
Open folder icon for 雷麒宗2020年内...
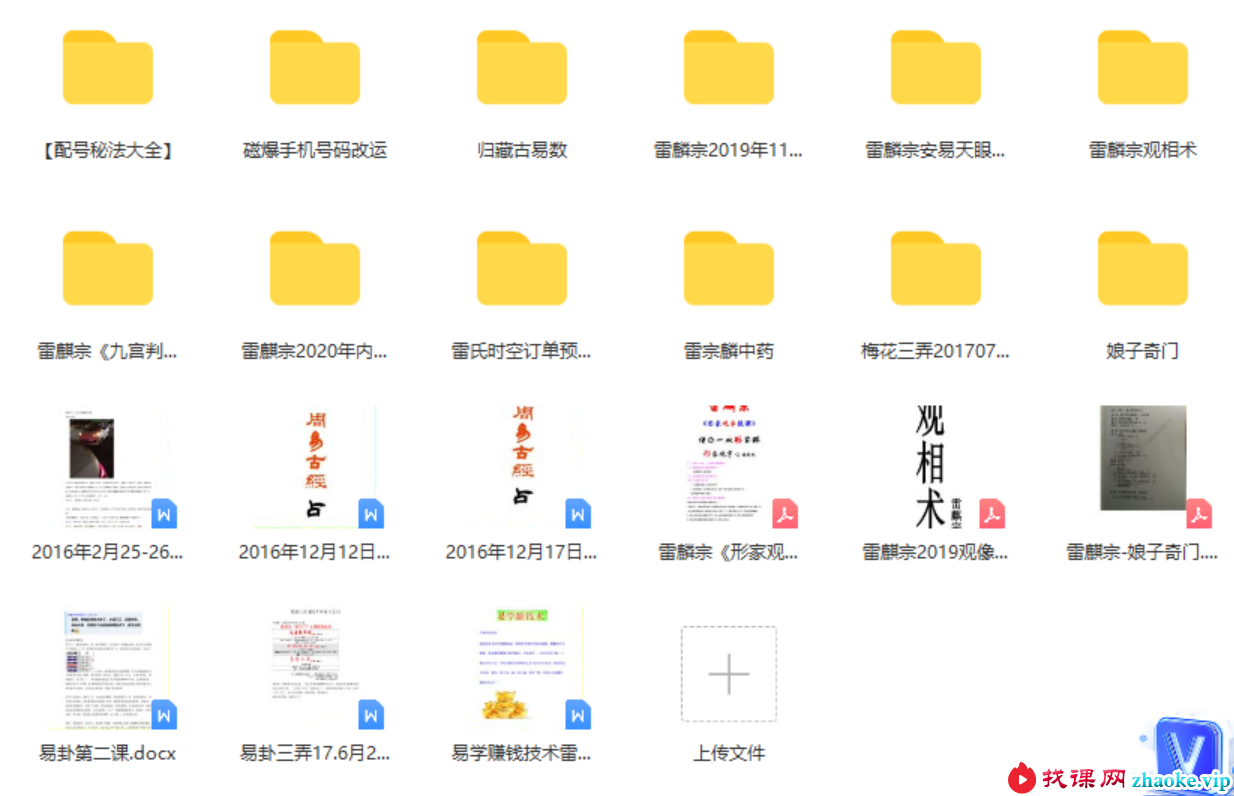[315, 268]
